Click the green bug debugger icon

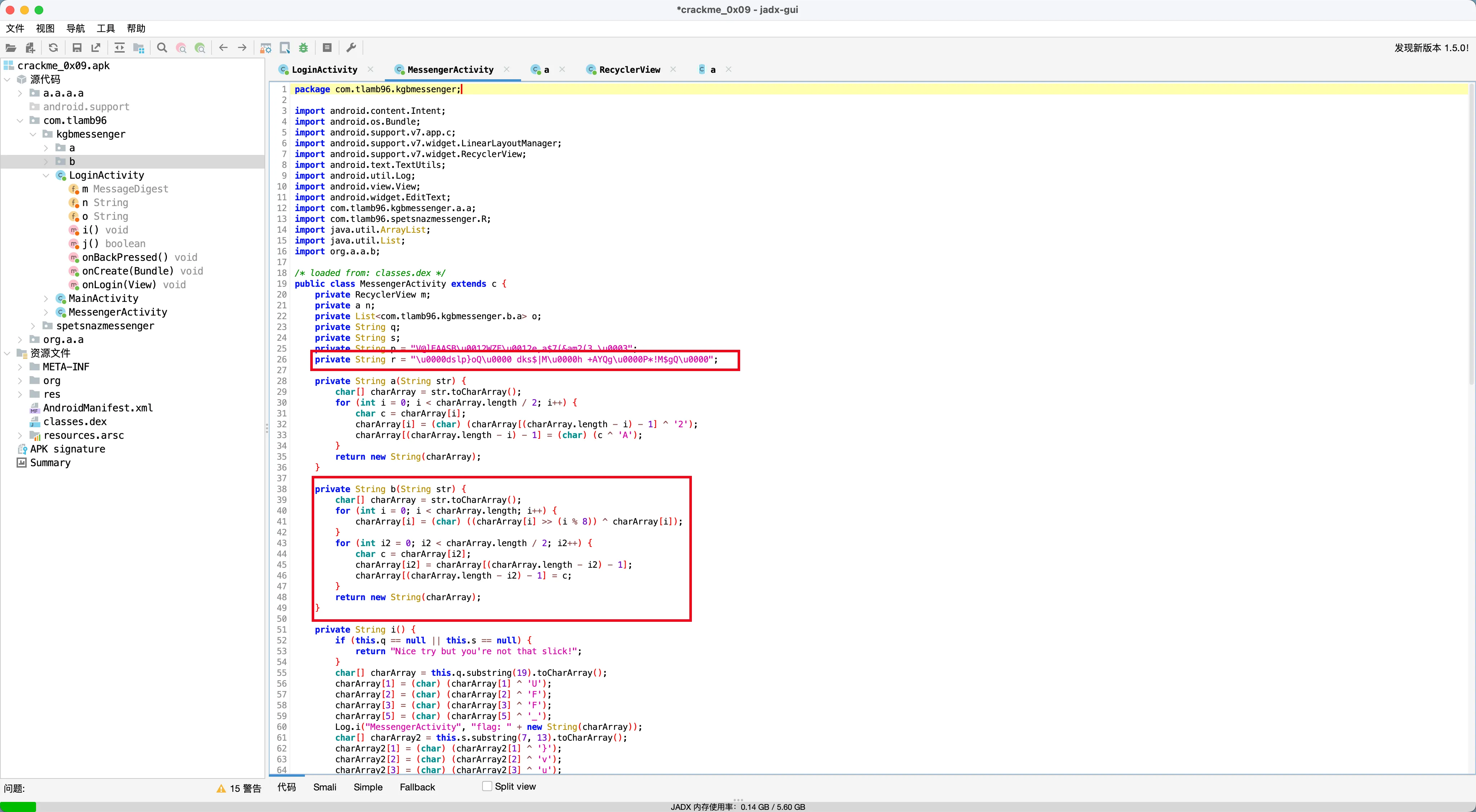click(304, 48)
